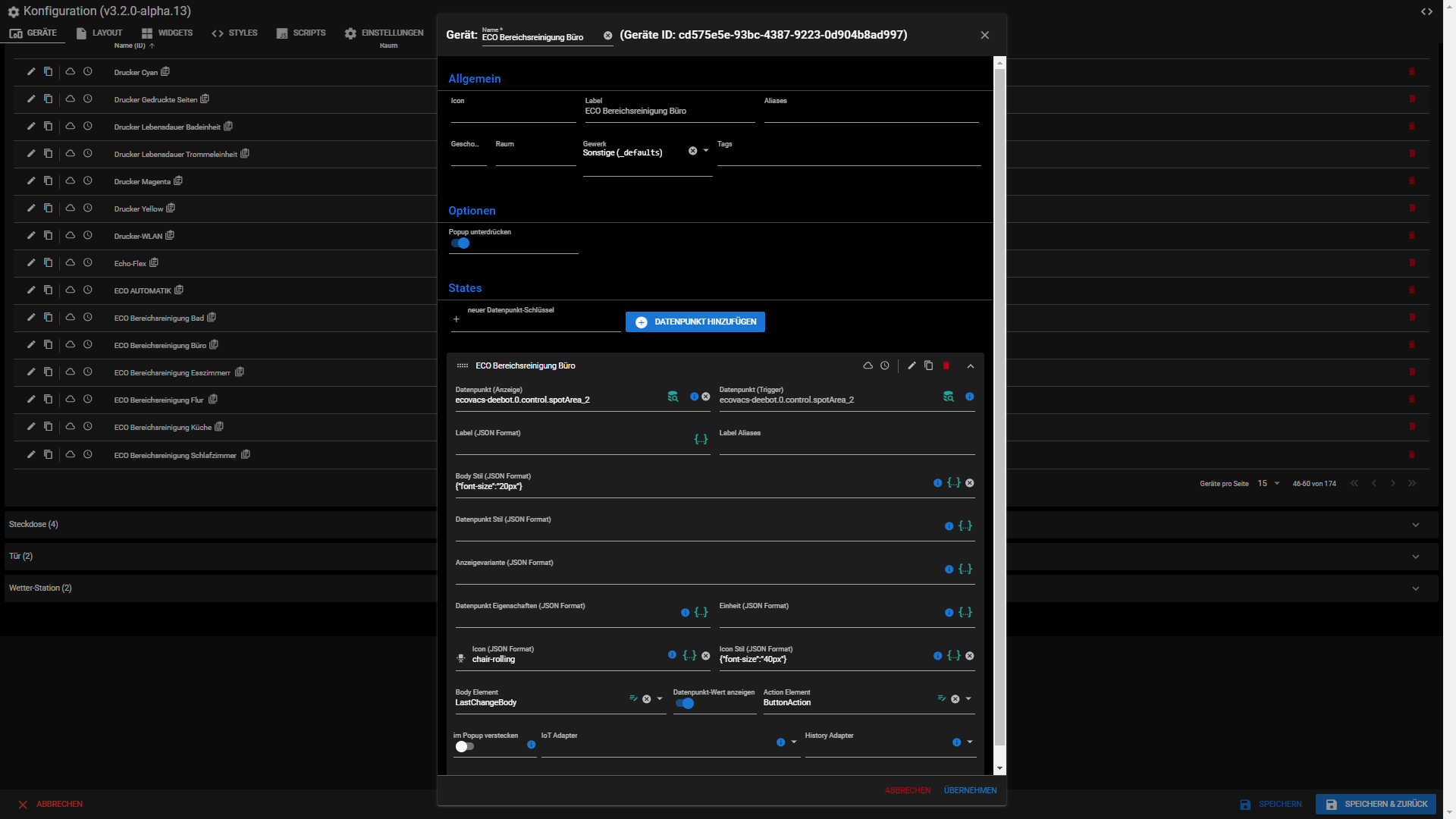This screenshot has width=1456, height=819.
Task: Open Geräte pro Seite dropdown
Action: pos(1268,484)
